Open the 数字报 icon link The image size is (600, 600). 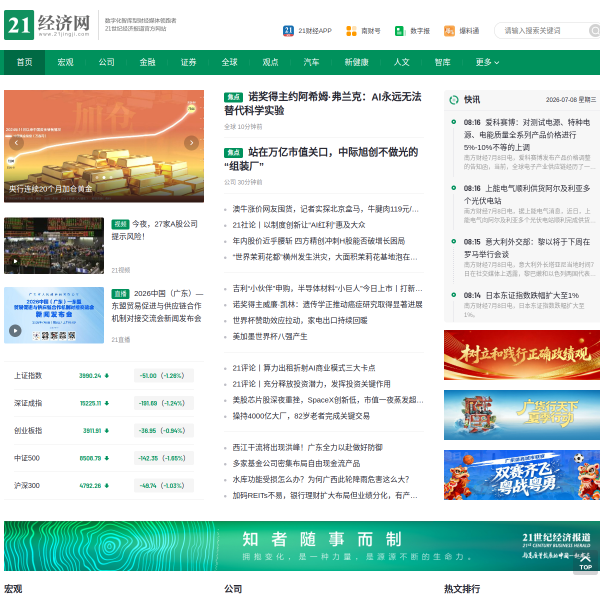click(x=412, y=31)
